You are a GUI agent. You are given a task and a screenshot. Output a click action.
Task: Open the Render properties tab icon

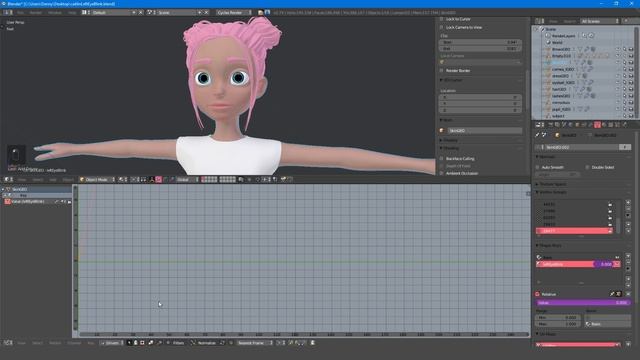pyautogui.click(x=551, y=124)
